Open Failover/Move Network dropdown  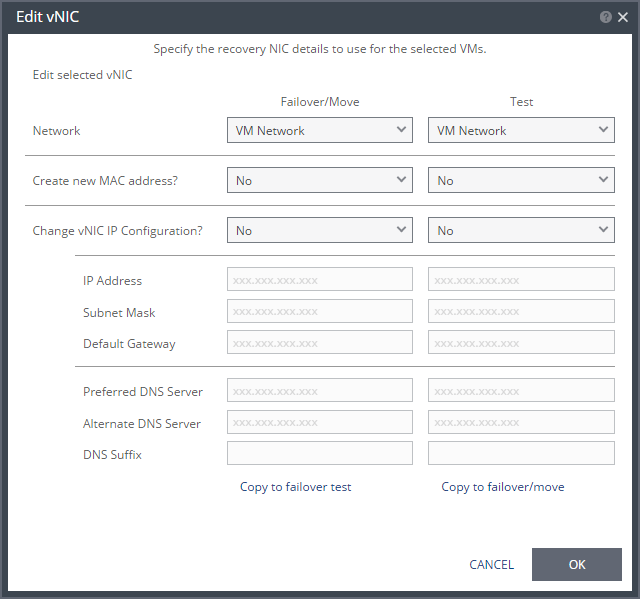pos(320,130)
